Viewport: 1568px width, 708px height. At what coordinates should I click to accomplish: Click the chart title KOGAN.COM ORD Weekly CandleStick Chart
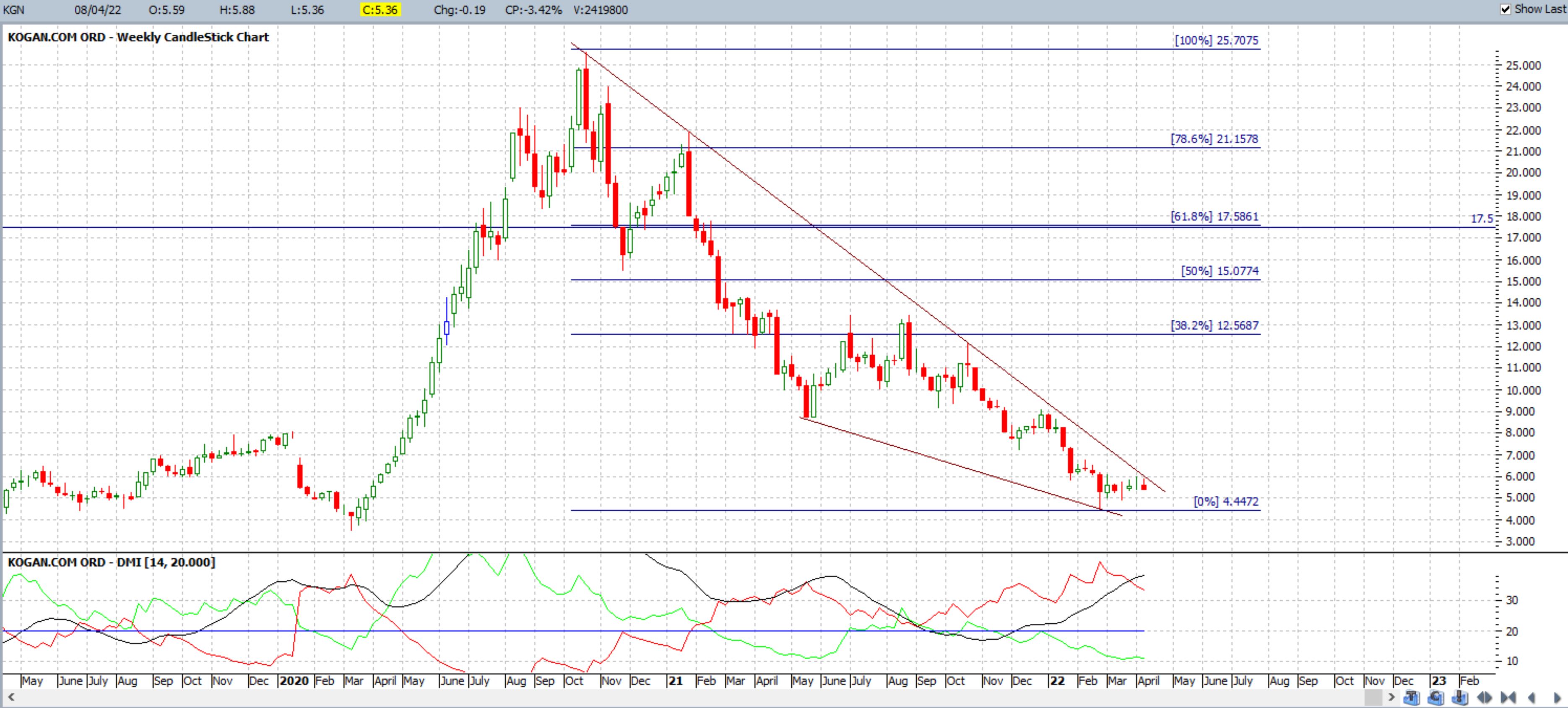138,37
